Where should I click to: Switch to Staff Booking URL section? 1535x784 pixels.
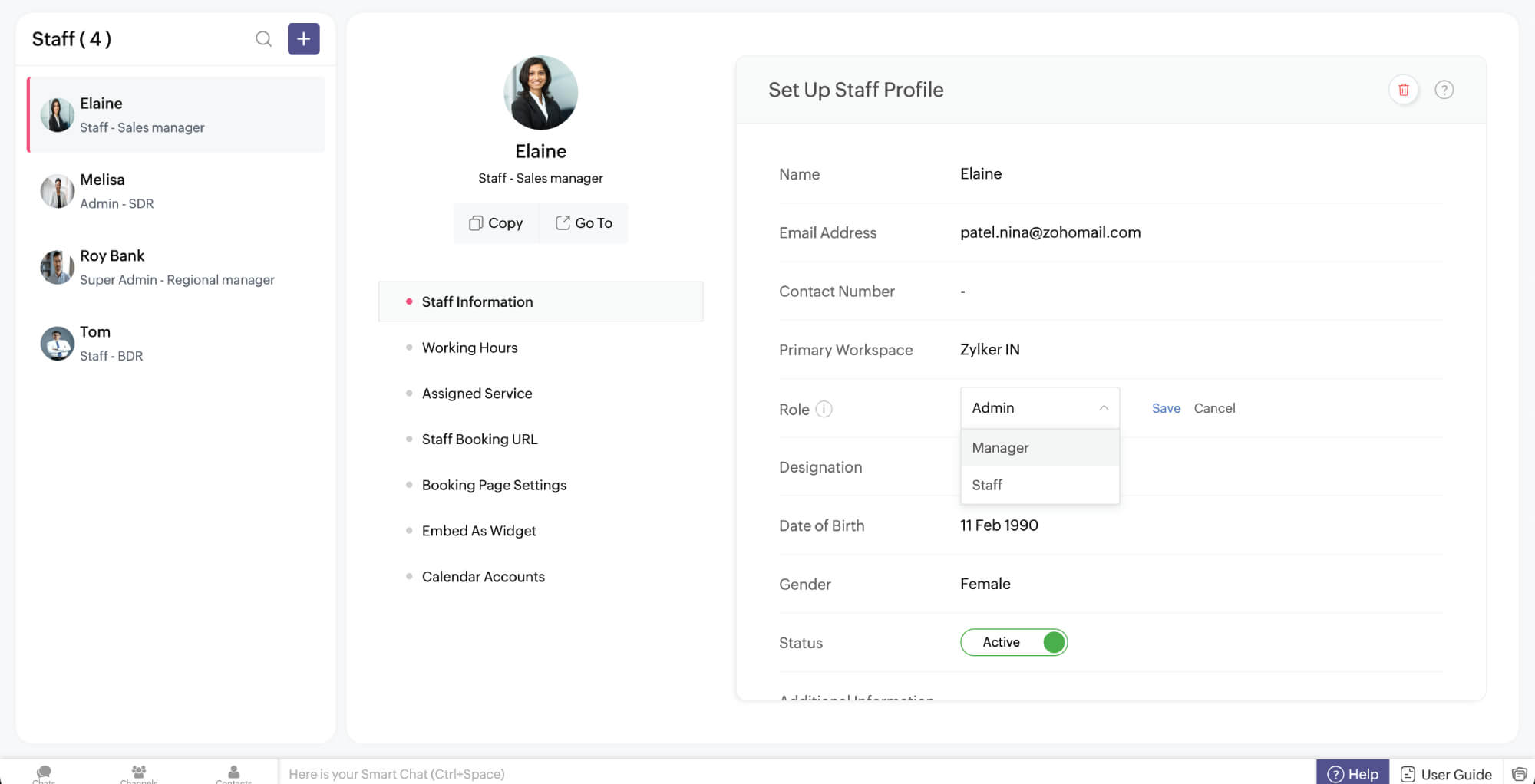point(479,440)
